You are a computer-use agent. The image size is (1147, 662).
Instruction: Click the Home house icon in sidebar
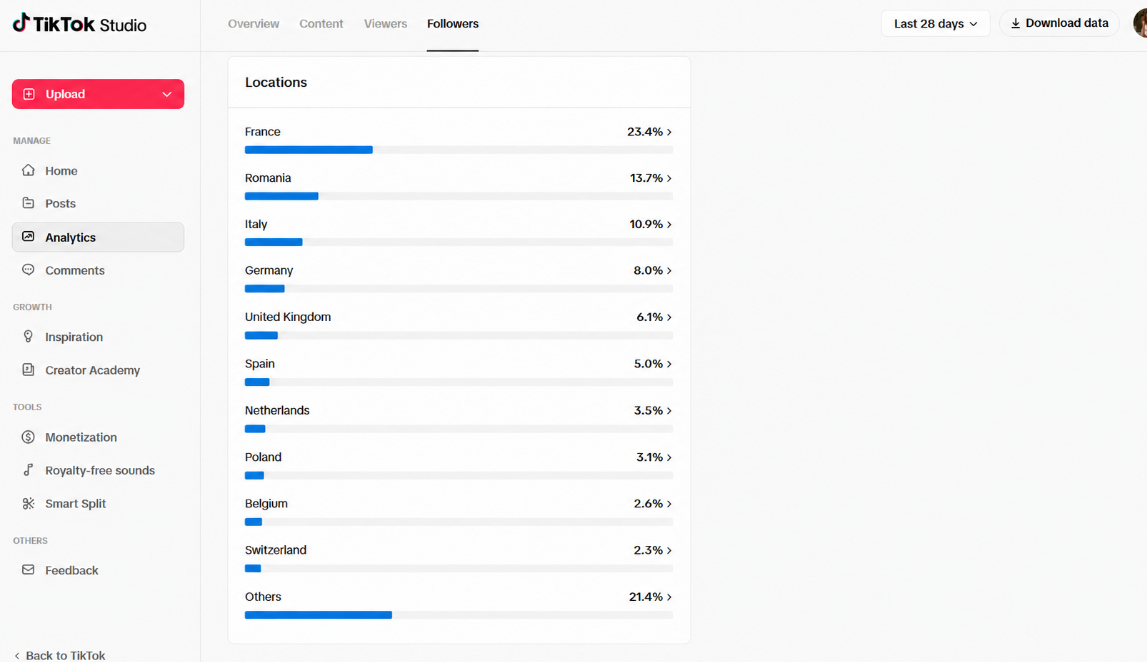[29, 170]
